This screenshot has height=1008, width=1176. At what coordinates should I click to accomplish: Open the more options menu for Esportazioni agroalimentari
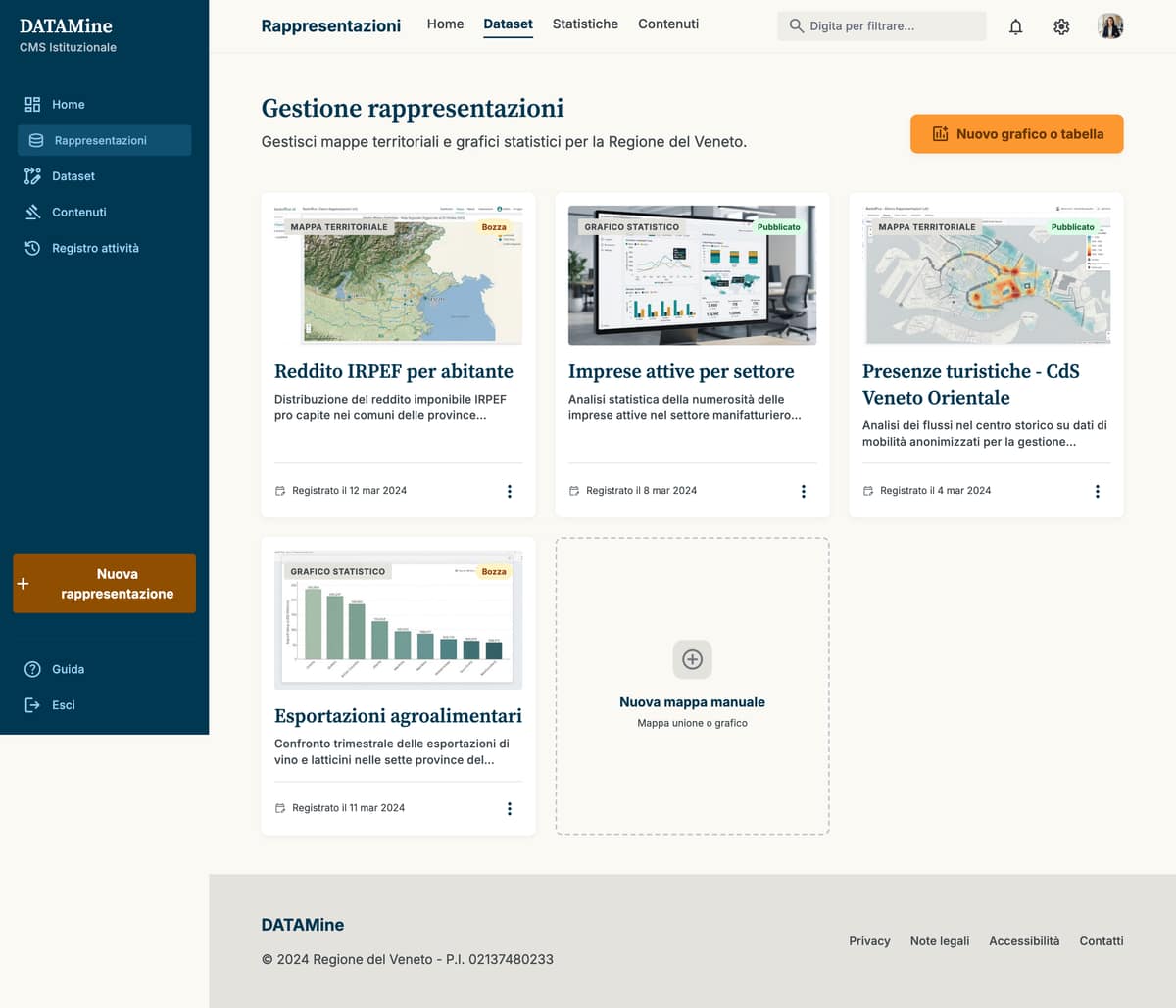click(510, 808)
